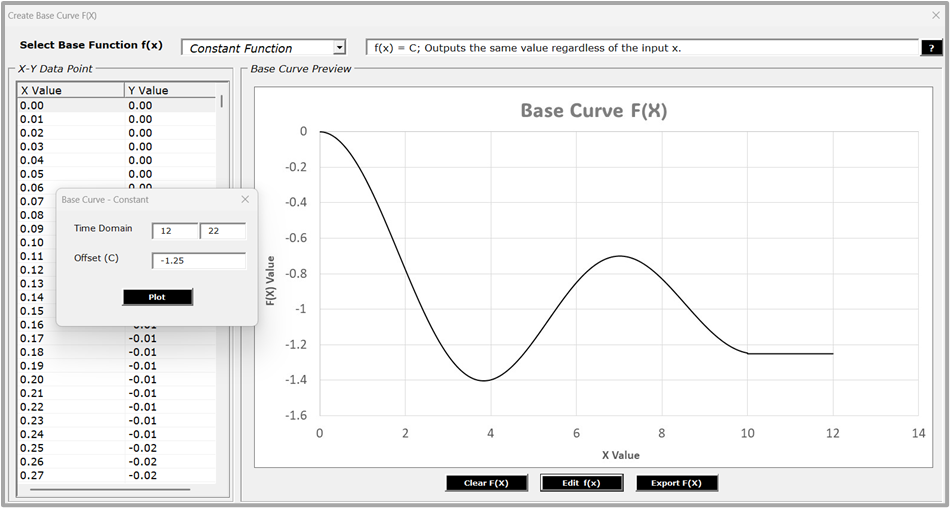This screenshot has width=950, height=508.
Task: Select the row with X value 0.25
Action: pyautogui.click(x=116, y=448)
